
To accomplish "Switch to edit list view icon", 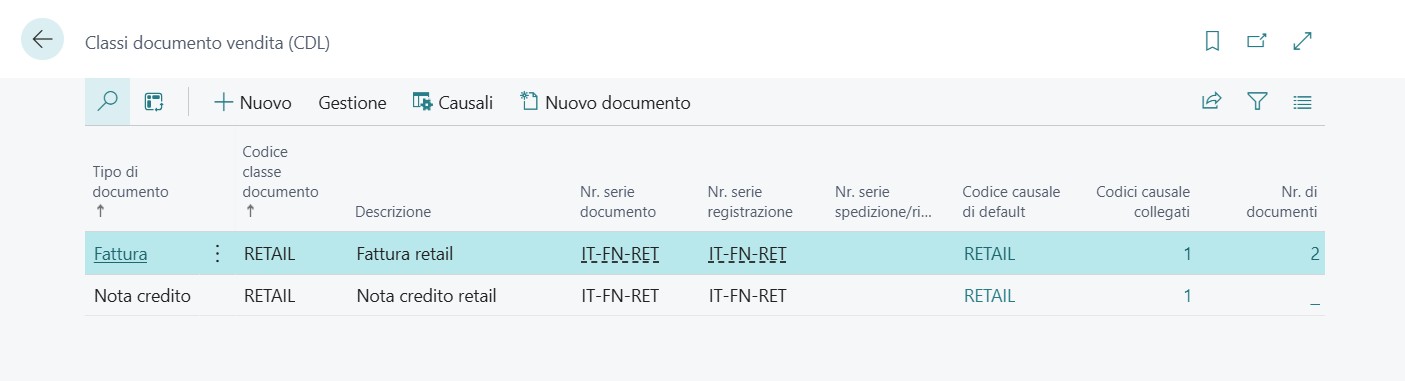I will tap(154, 102).
